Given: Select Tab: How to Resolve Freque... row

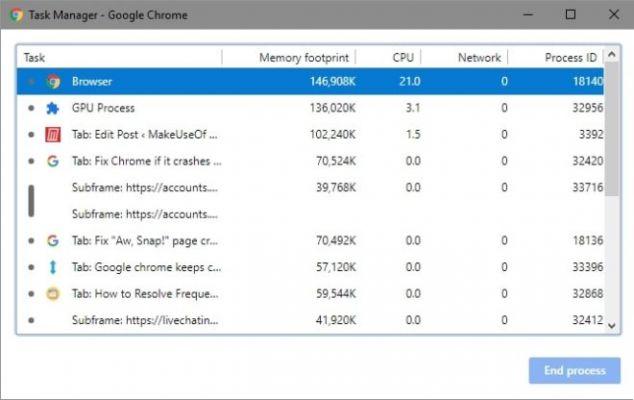Looking at the screenshot, I should click(310, 294).
